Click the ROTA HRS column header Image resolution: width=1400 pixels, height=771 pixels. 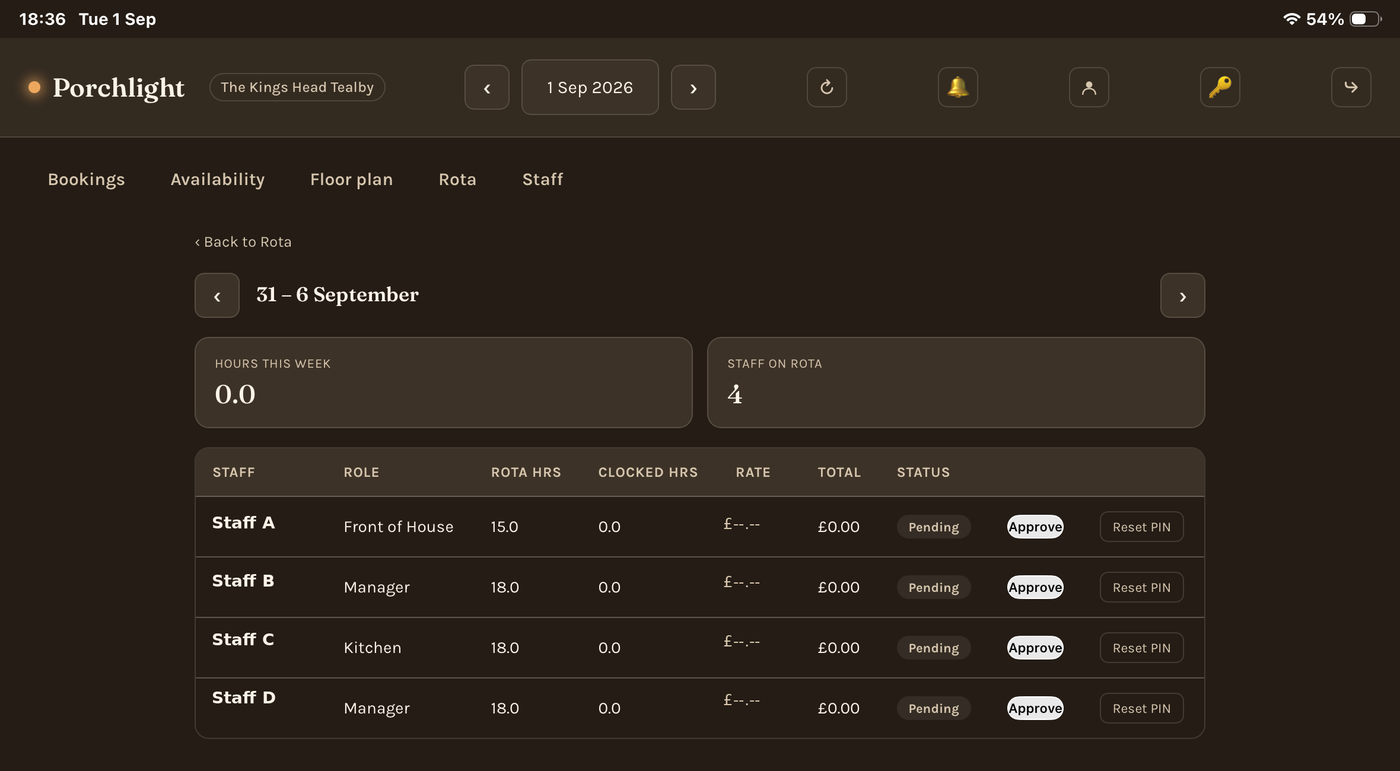[x=526, y=472]
